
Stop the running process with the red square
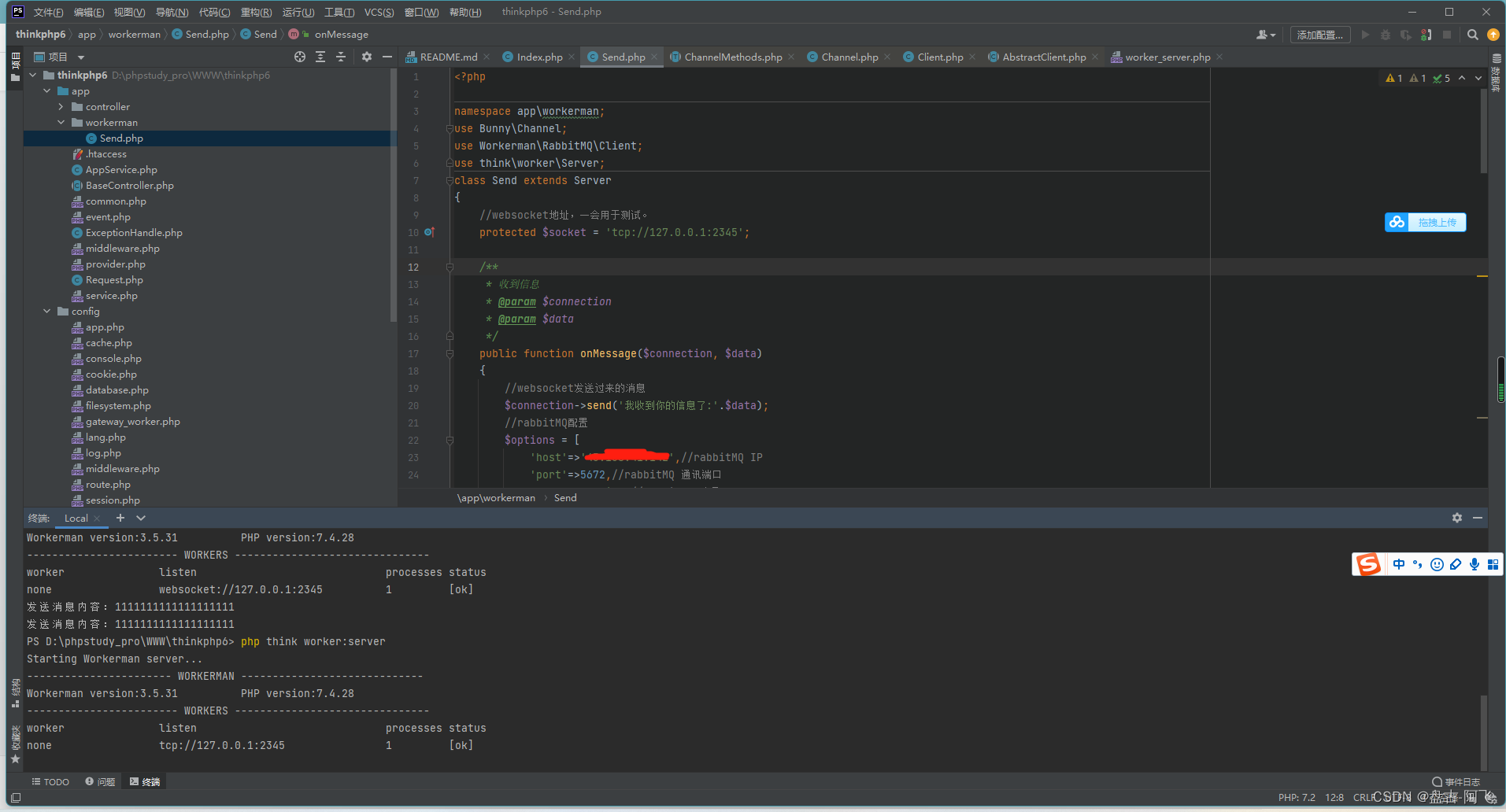pyautogui.click(x=1447, y=35)
